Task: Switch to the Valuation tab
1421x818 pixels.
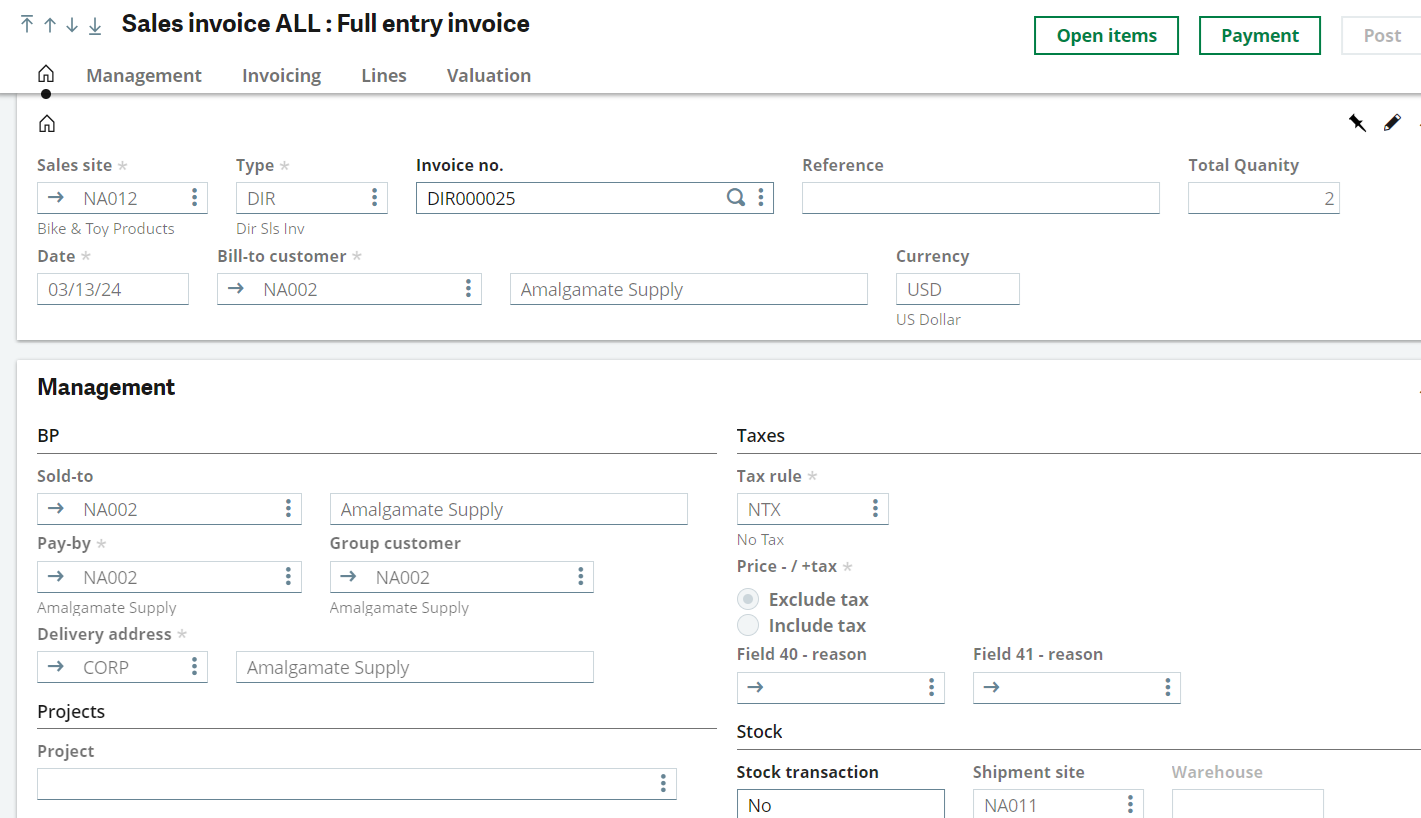Action: point(489,76)
